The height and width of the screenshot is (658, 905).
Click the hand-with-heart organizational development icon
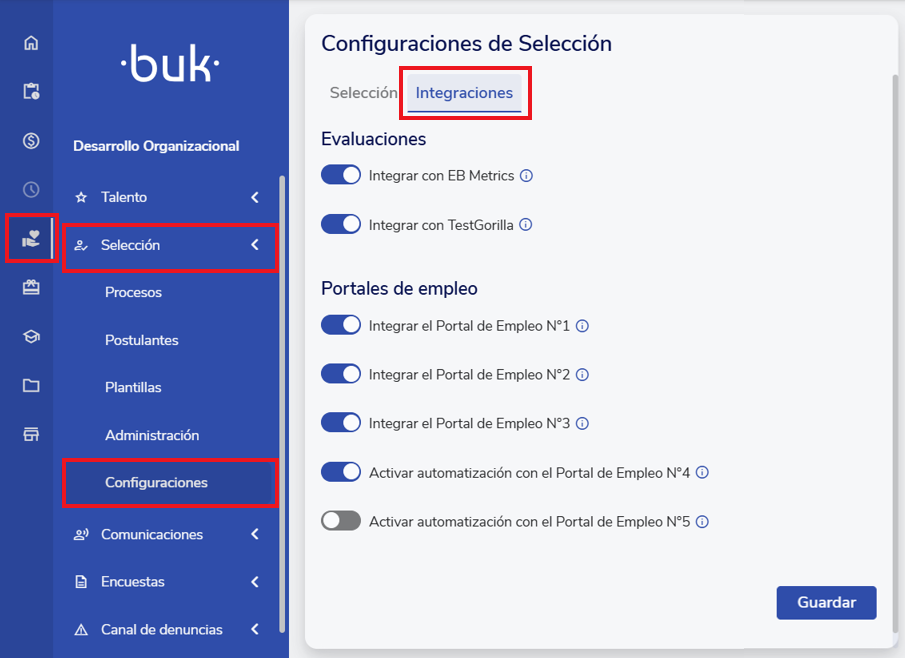31,238
